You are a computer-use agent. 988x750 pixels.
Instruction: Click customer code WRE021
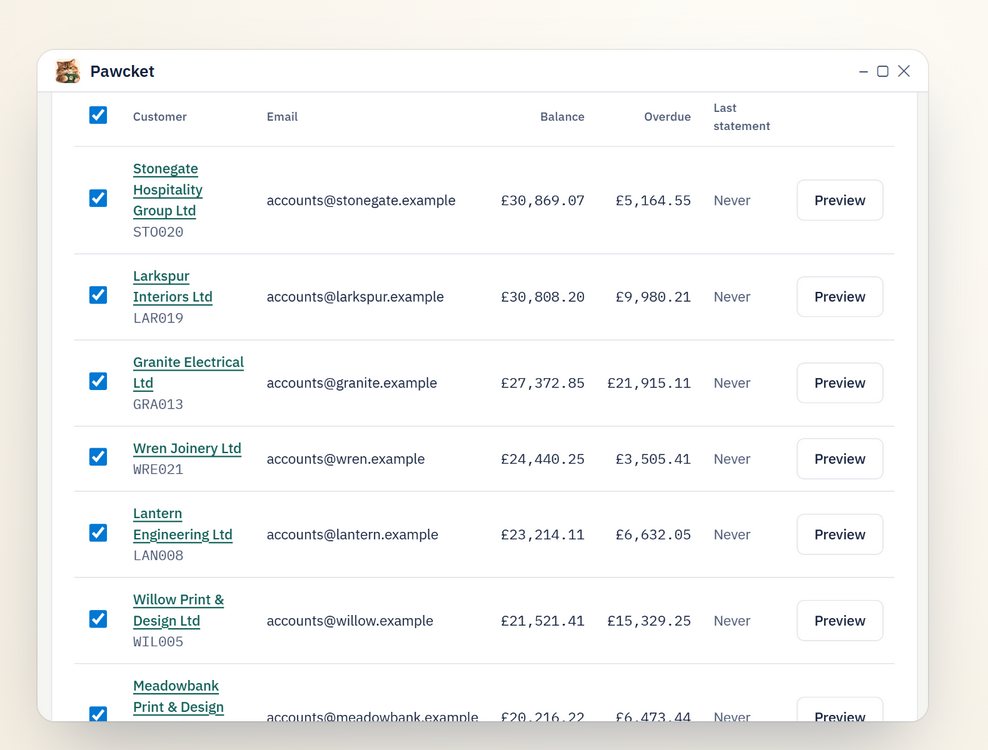[x=158, y=470]
